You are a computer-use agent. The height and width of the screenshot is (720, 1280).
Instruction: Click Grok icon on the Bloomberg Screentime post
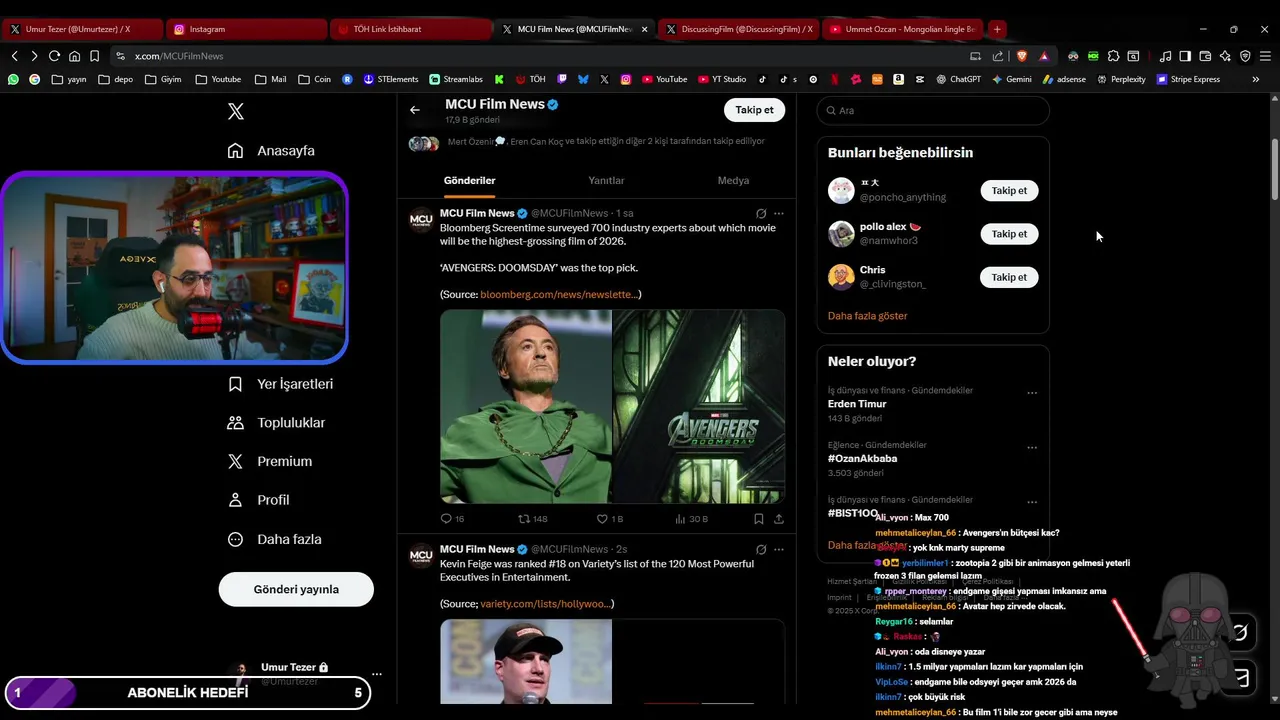[761, 213]
